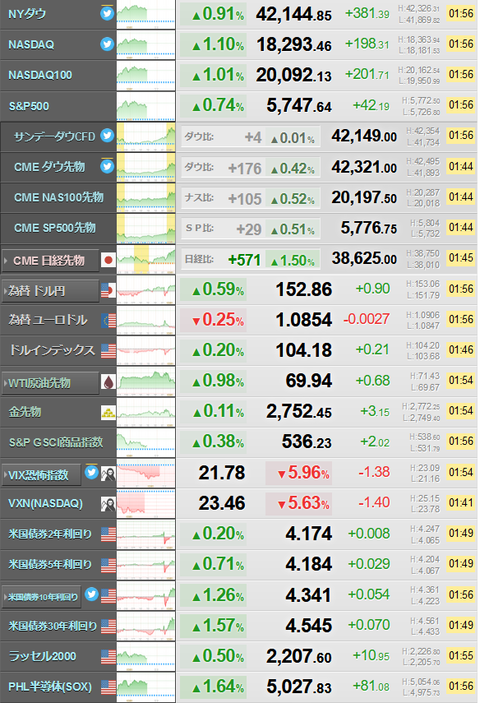Viewport: 480px width, 703px height.
Task: Click the flag icon beside 為替 ユーロドル
Action: coord(108,320)
